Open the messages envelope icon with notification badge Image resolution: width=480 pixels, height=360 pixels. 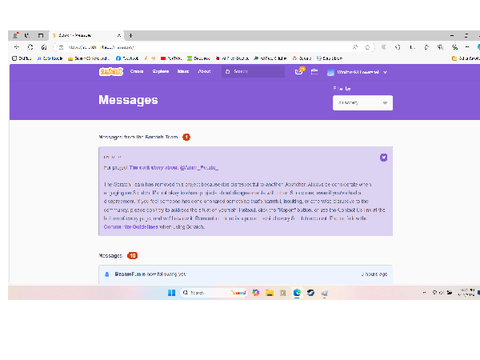(299, 71)
